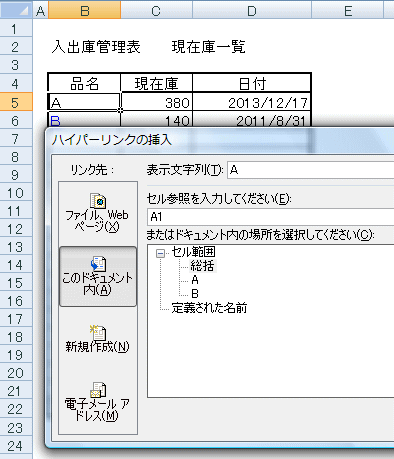Click 定義された名前 in the tree
Viewport: 394px width, 459px height.
click(x=209, y=308)
